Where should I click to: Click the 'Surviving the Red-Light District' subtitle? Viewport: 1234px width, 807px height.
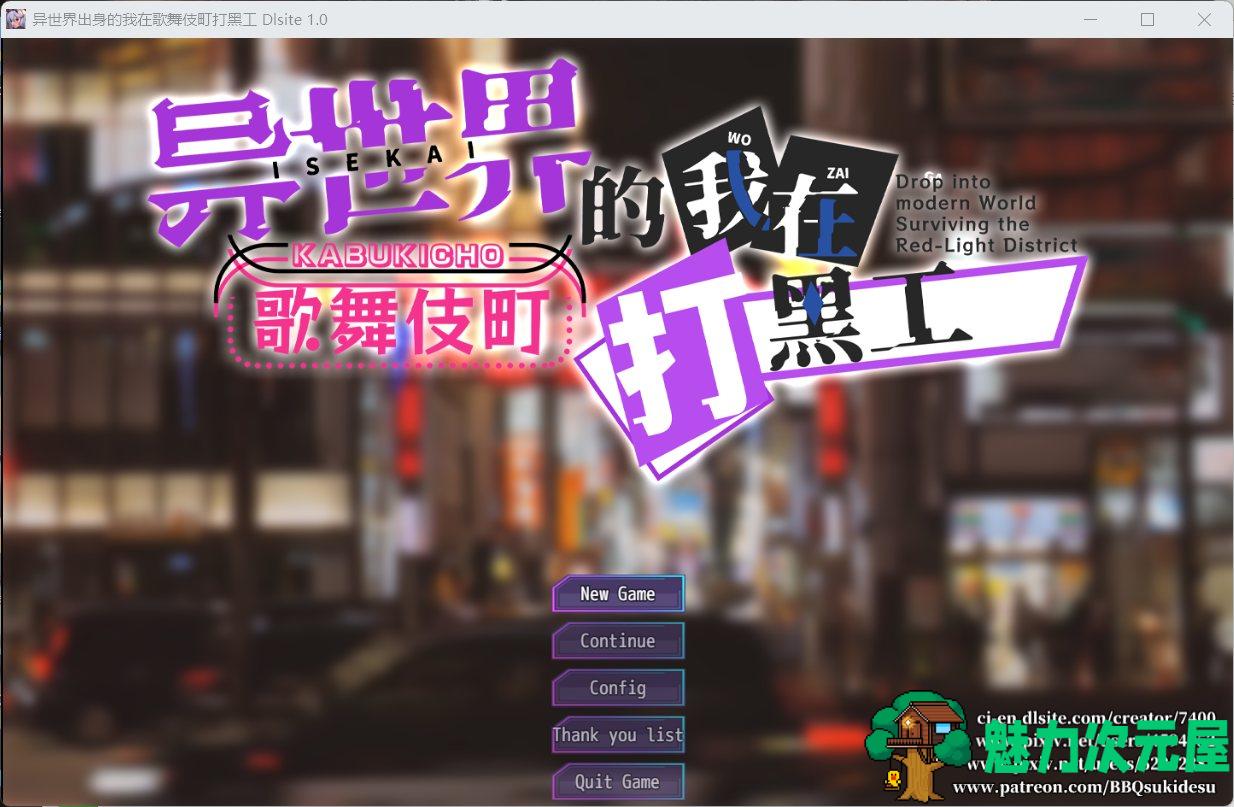pyautogui.click(x=986, y=235)
